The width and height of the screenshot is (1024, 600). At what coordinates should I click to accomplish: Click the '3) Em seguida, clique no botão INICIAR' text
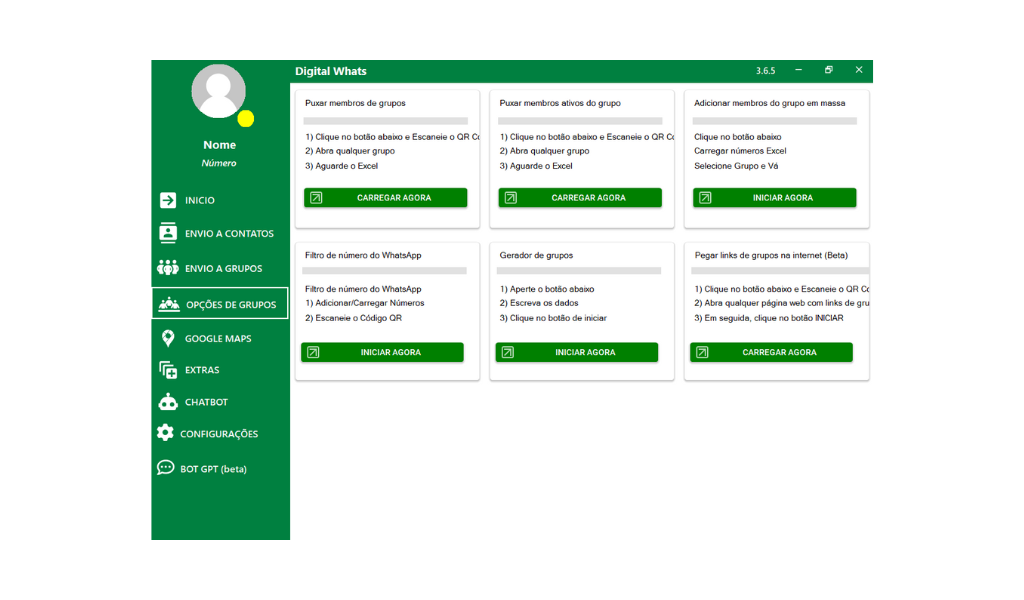pos(769,318)
